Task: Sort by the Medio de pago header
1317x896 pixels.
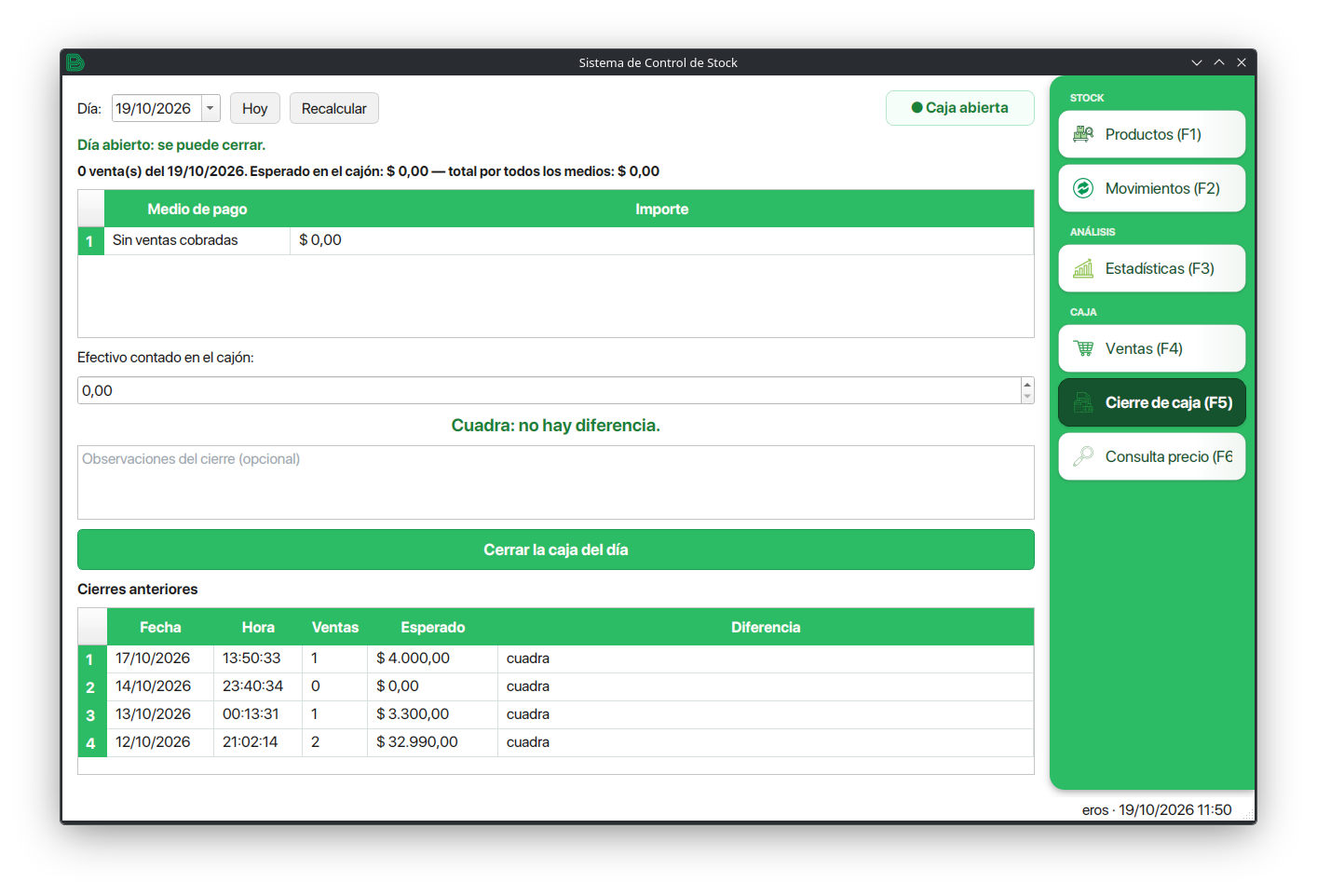Action: (197, 209)
